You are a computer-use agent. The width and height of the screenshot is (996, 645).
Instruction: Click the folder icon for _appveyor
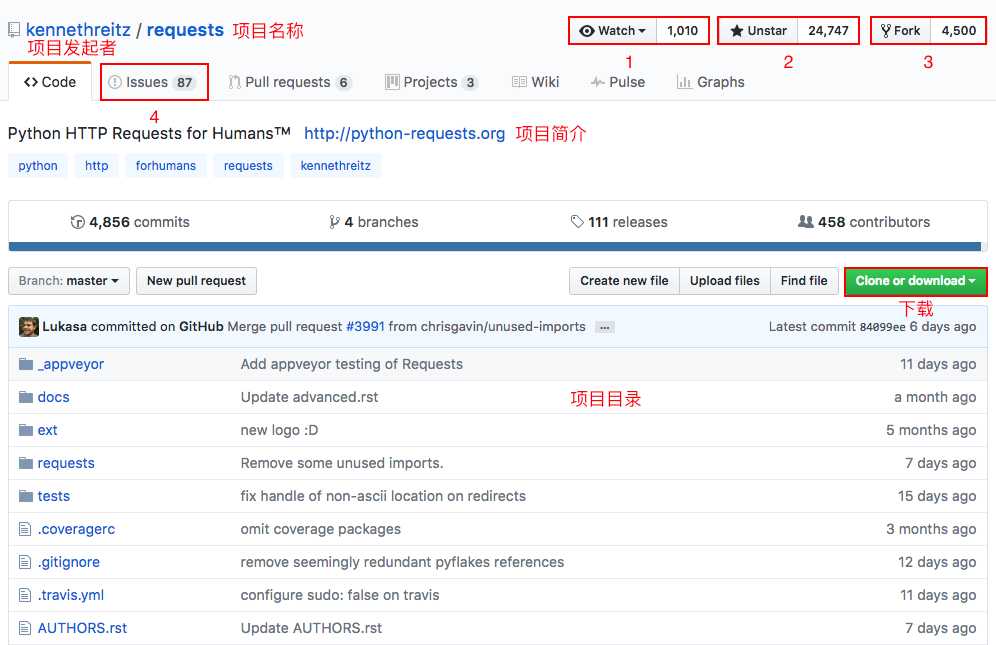tap(25, 364)
